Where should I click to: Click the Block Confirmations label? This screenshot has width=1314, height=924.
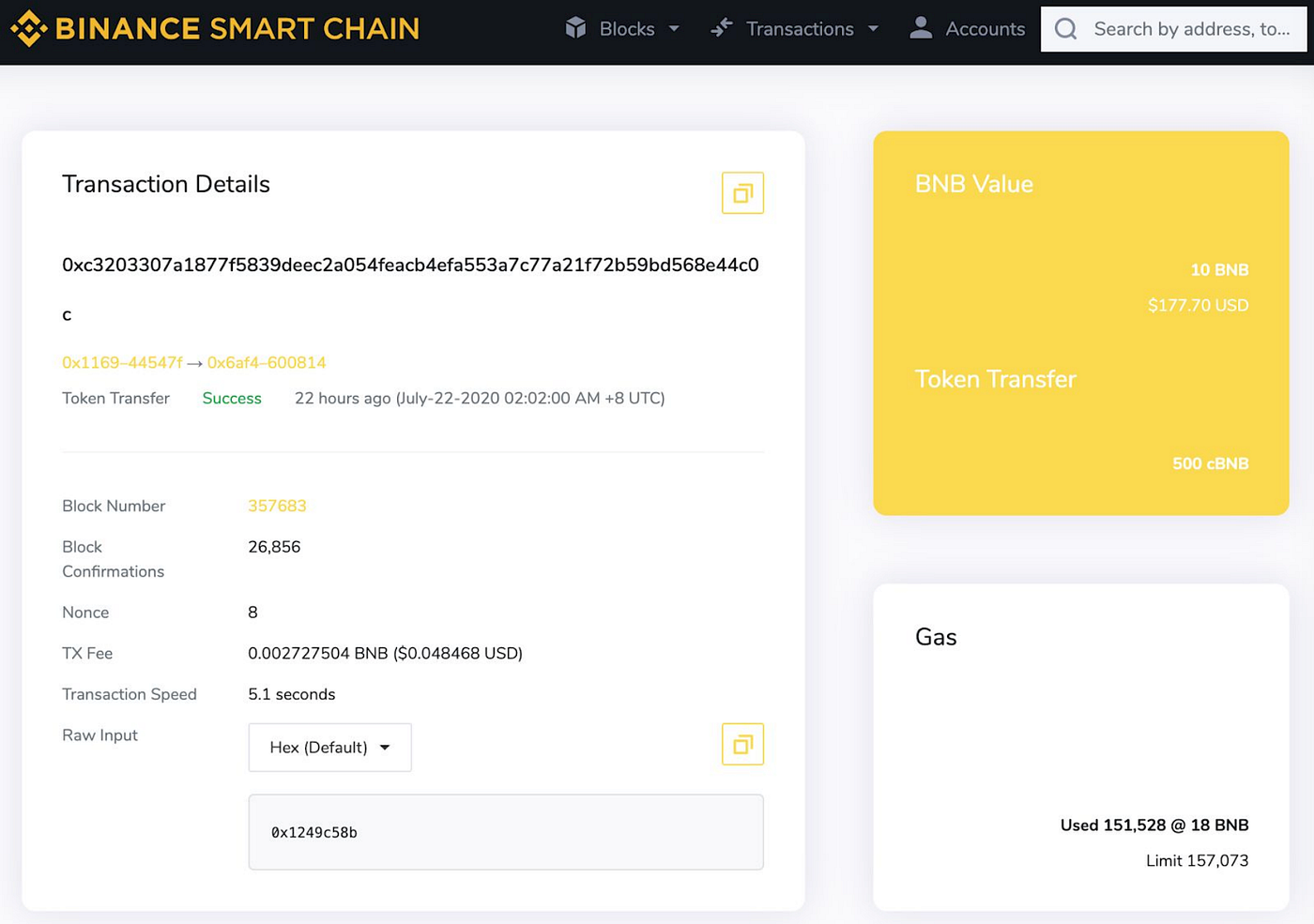point(113,559)
